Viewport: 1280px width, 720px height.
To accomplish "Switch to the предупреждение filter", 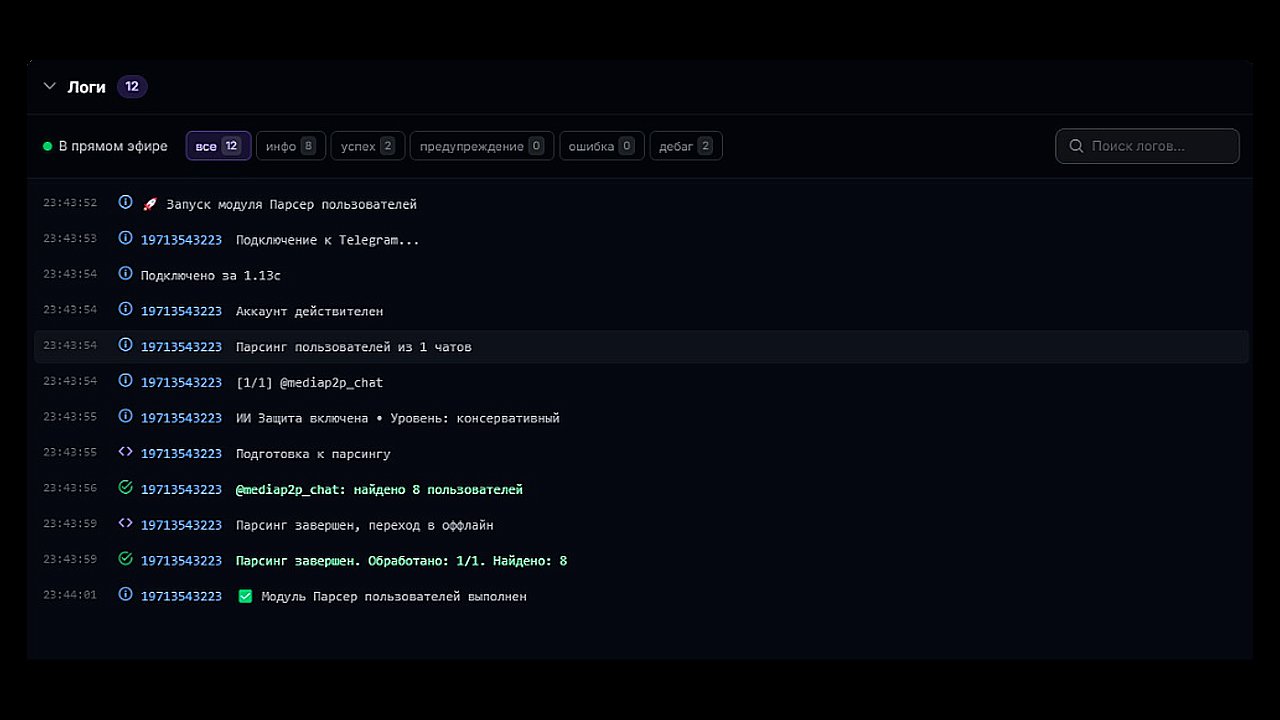I will pyautogui.click(x=482, y=146).
